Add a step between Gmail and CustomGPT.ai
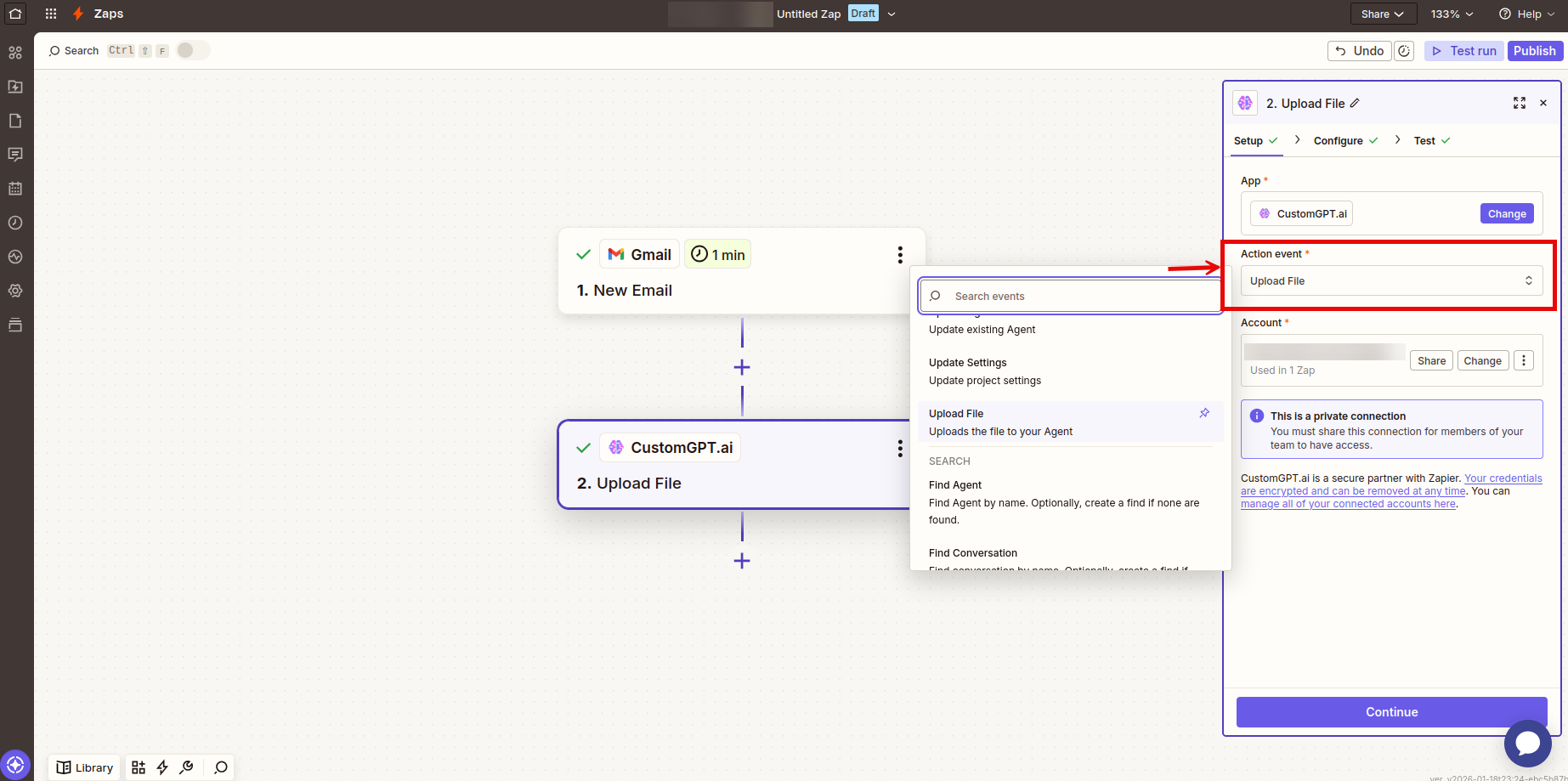The width and height of the screenshot is (1568, 781). (x=742, y=367)
